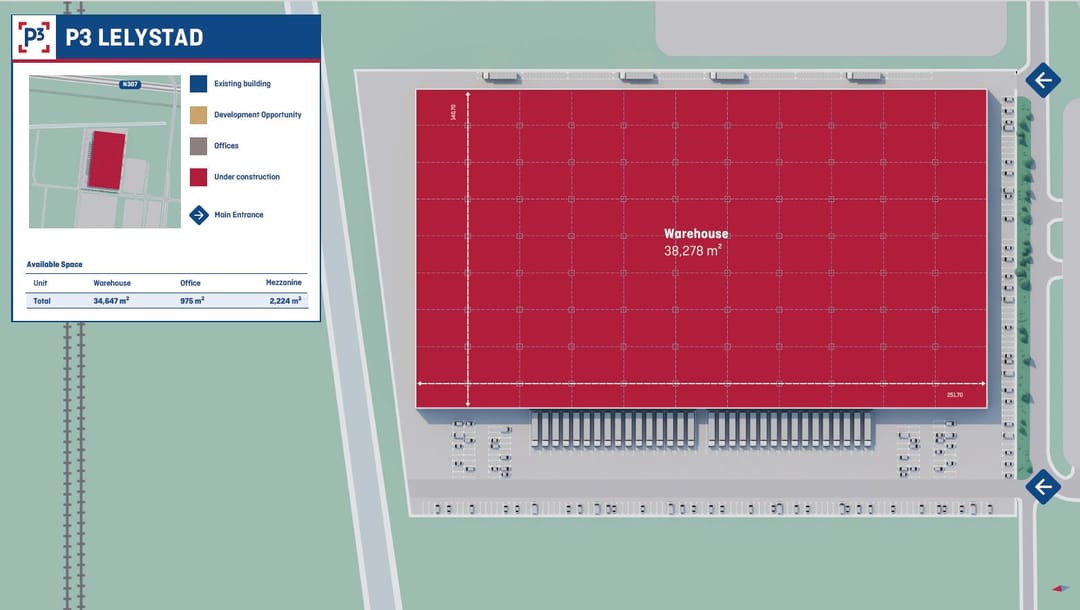Click the 34,647 m² warehouse value
This screenshot has width=1080, height=610.
click(111, 300)
